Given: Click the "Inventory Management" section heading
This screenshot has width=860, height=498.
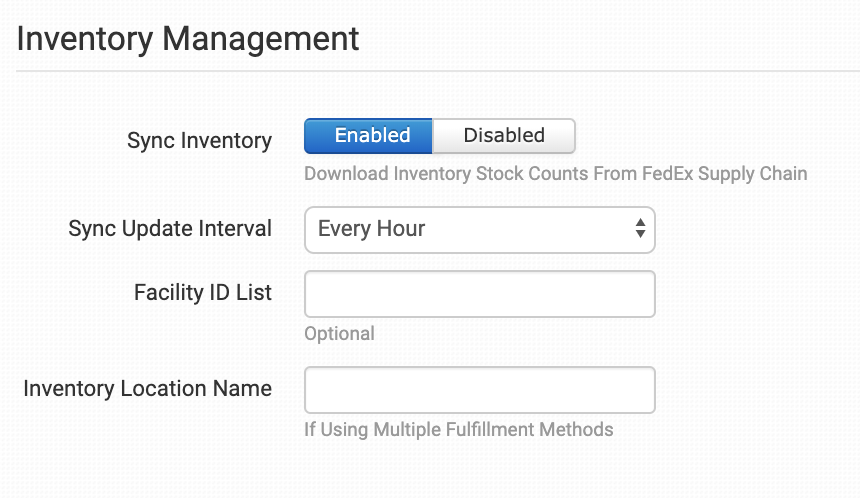Looking at the screenshot, I should [188, 39].
